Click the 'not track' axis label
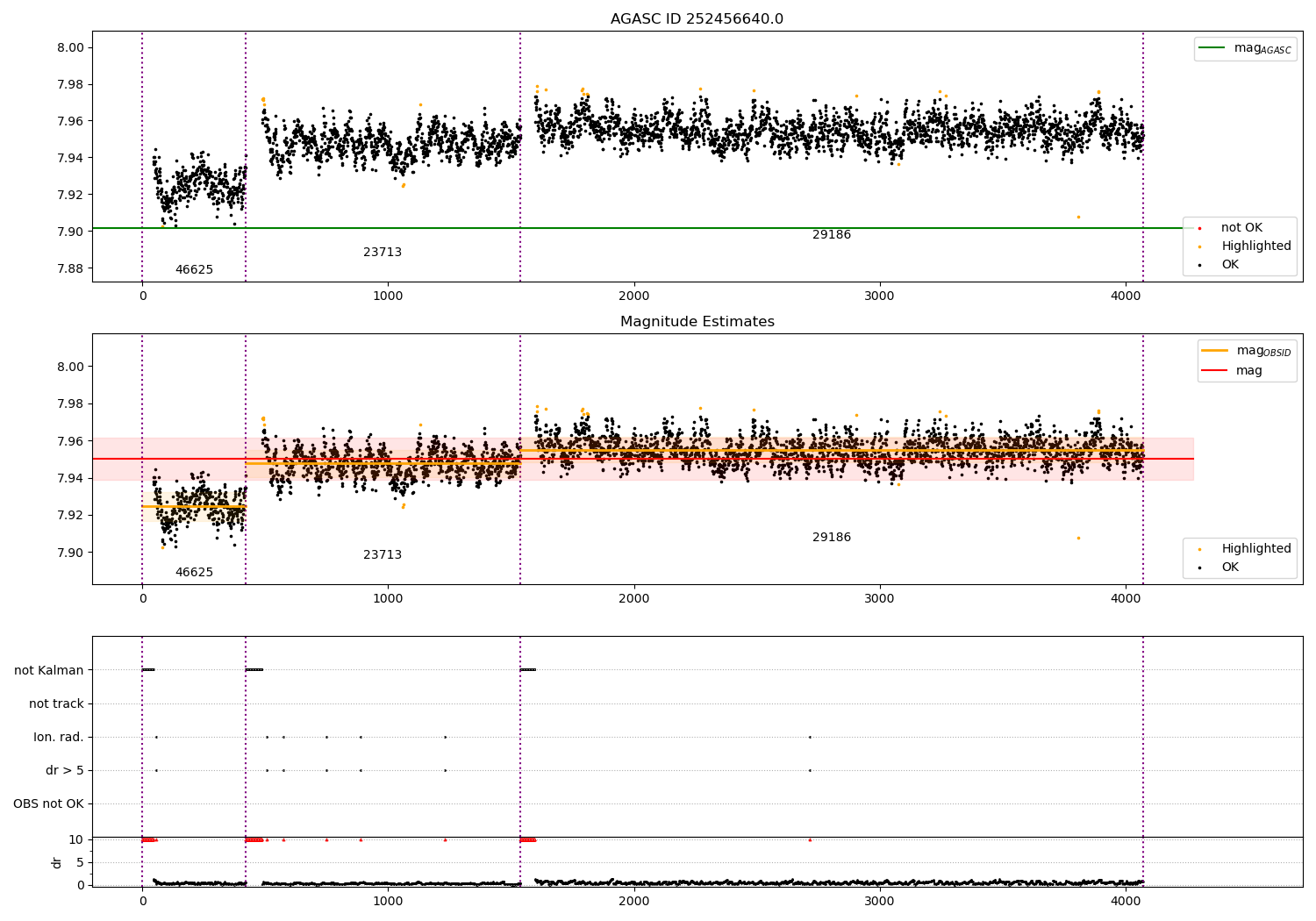 pos(56,704)
